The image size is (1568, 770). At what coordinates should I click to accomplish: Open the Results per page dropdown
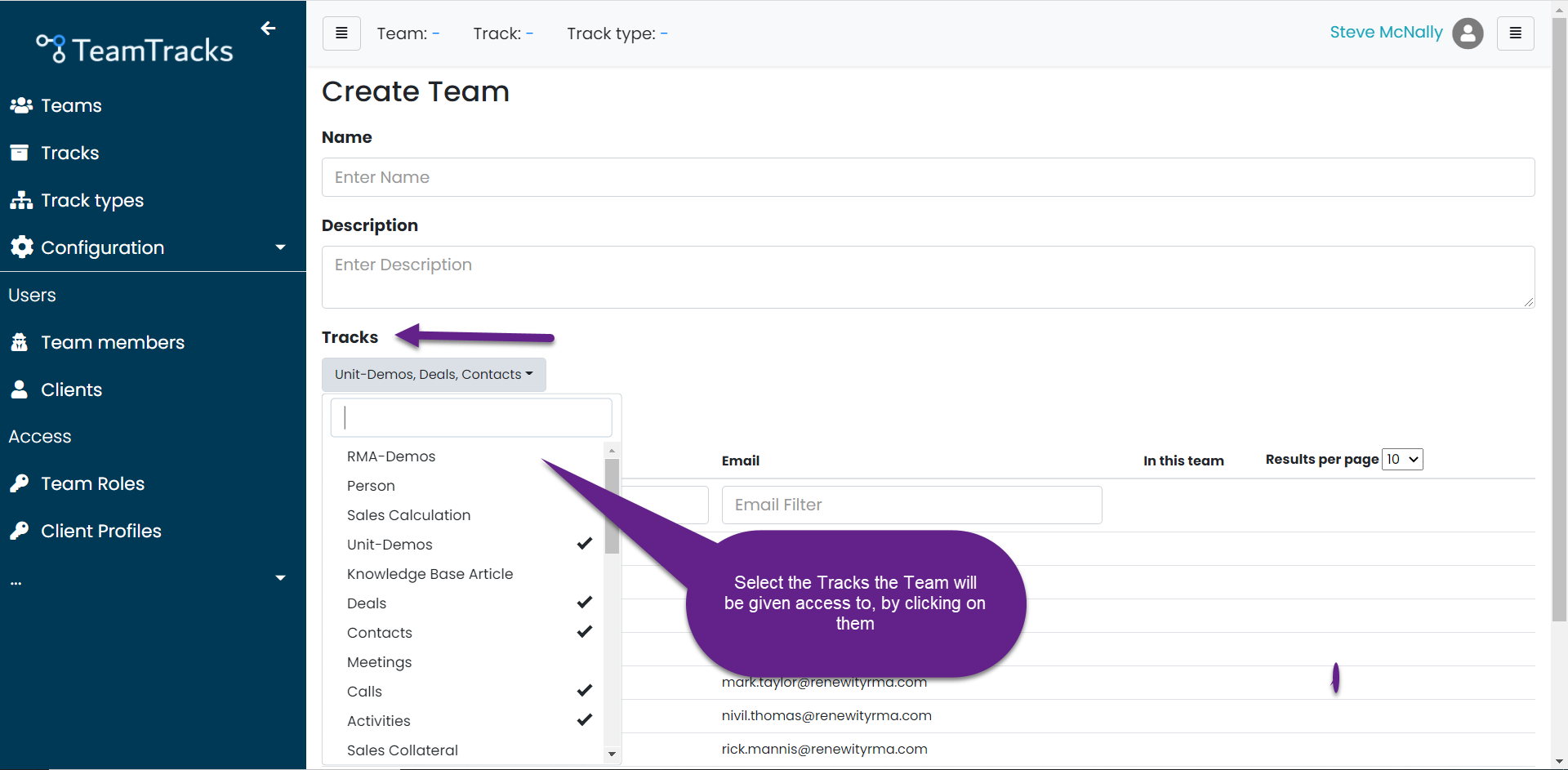coord(1402,459)
